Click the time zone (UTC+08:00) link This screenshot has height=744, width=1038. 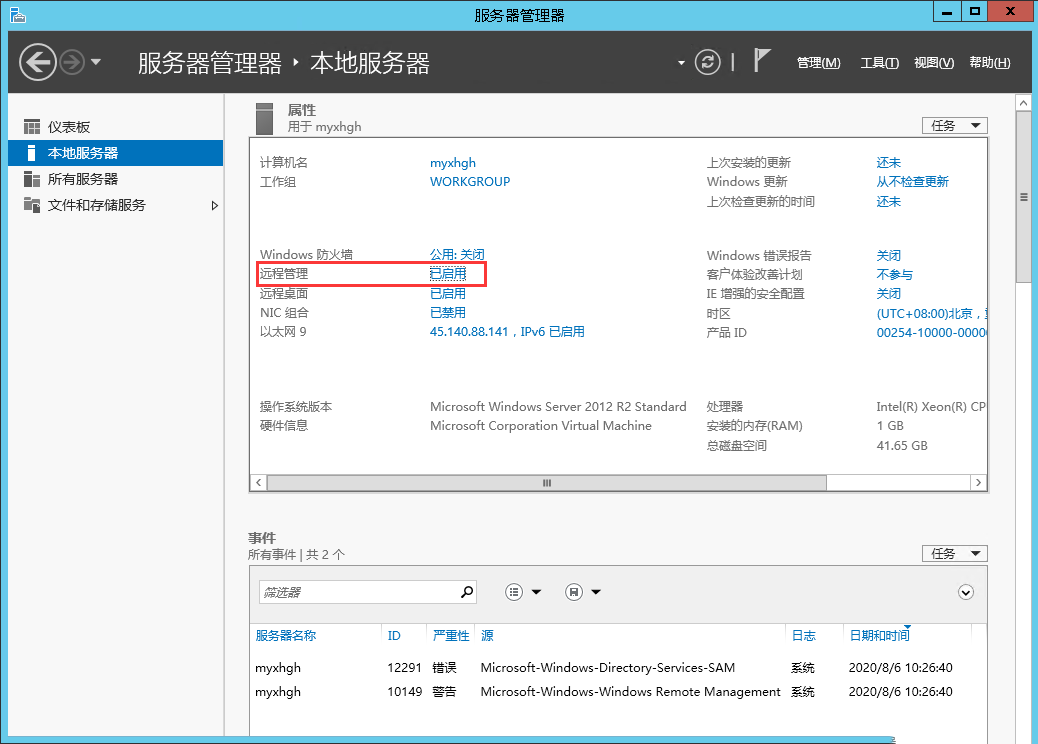[x=931, y=313]
